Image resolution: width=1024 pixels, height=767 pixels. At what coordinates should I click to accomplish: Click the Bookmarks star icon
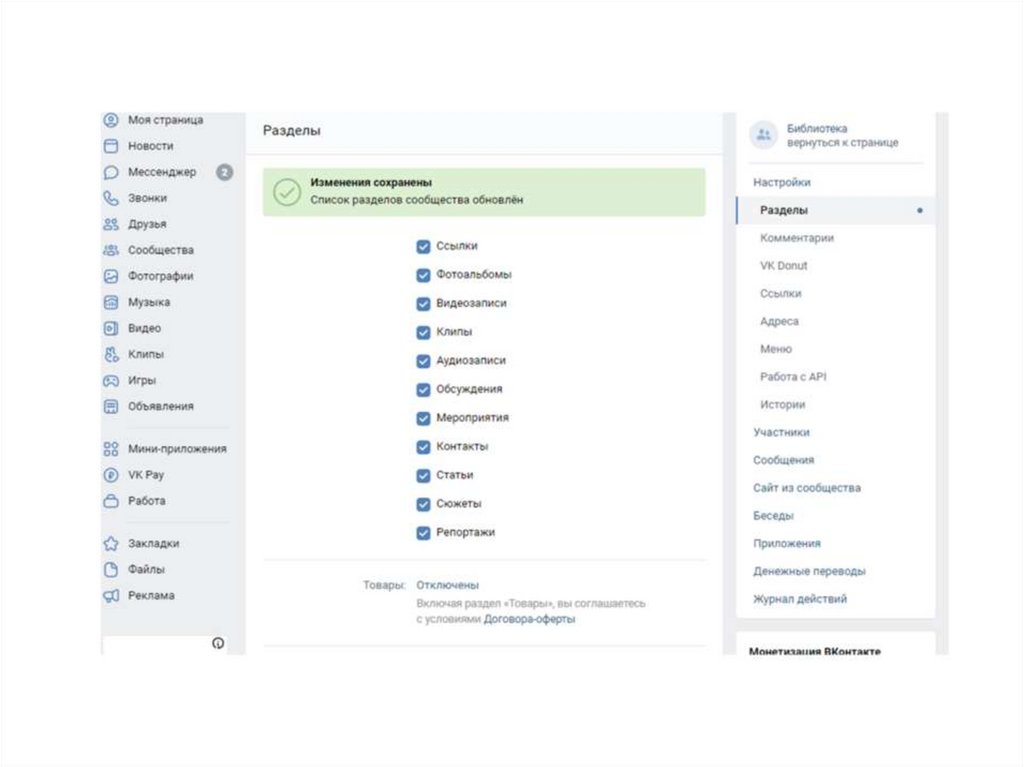(x=111, y=544)
